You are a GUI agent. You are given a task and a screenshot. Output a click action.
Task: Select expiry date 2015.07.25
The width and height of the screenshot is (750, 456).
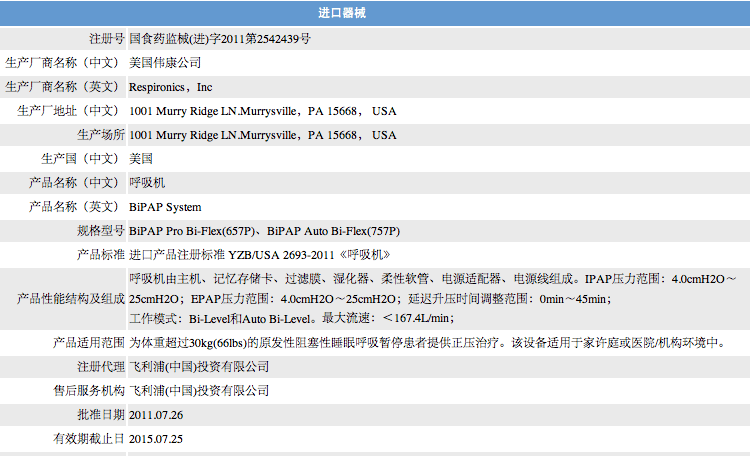(x=156, y=439)
